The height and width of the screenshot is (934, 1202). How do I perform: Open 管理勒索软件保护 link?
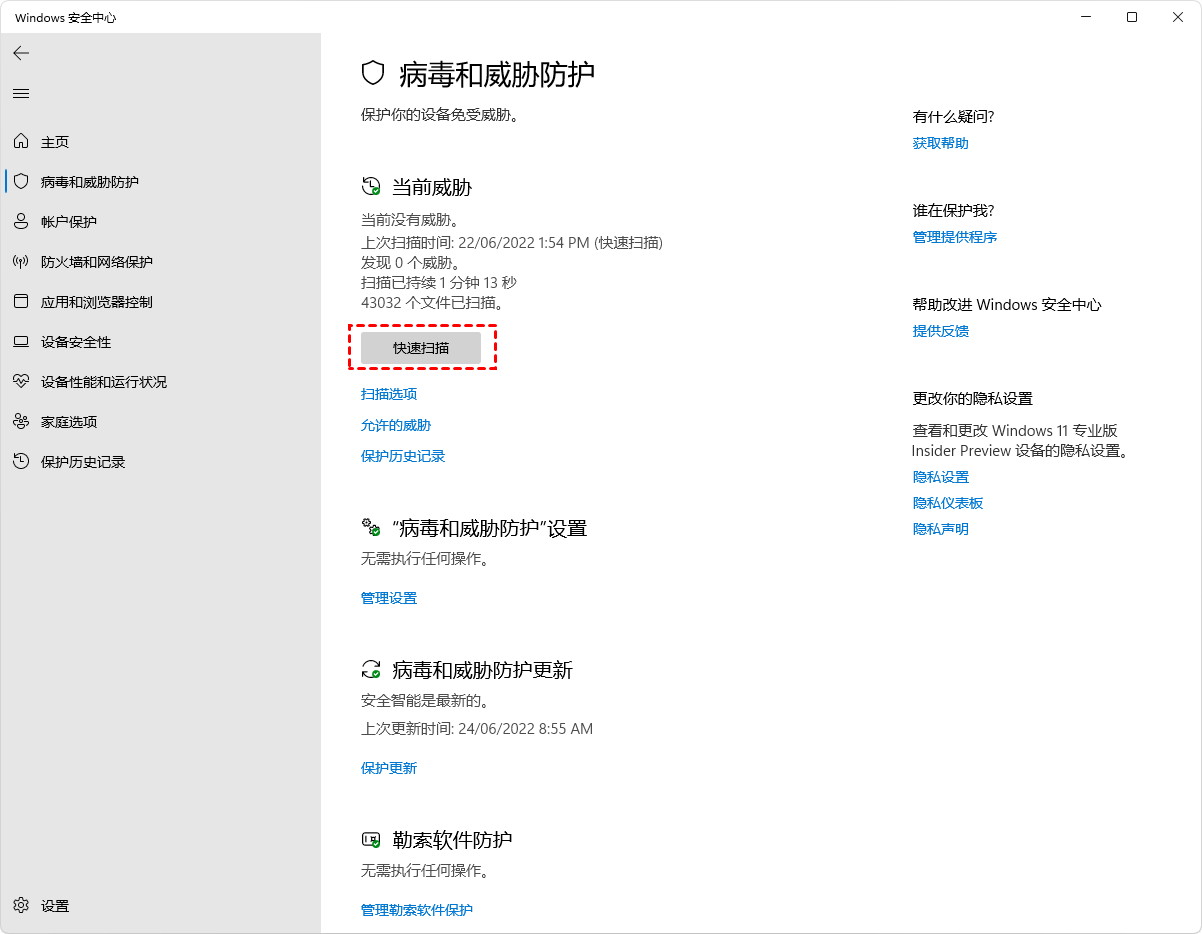point(417,910)
